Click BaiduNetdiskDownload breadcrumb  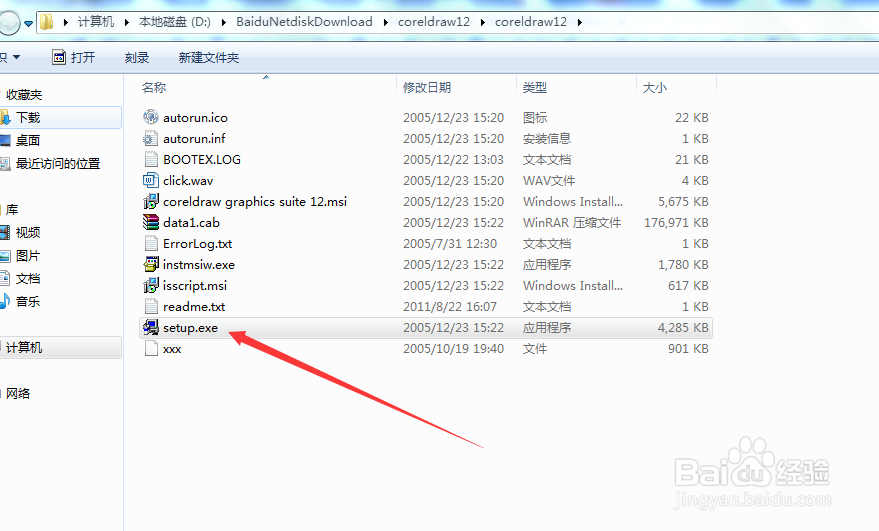coord(304,22)
